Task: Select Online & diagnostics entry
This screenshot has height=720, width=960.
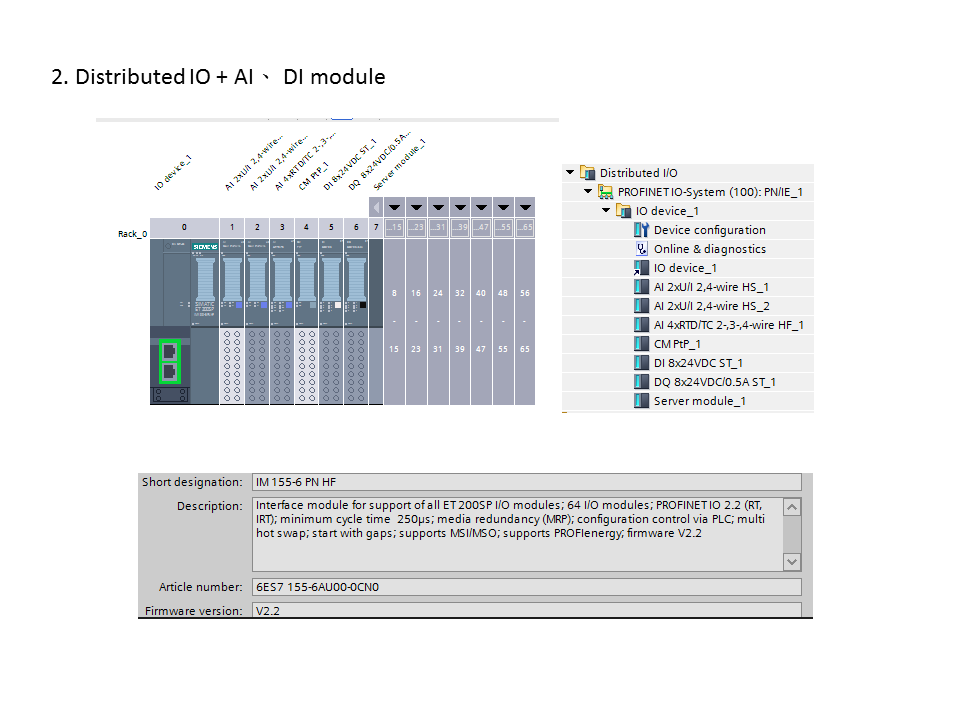Action: click(710, 249)
